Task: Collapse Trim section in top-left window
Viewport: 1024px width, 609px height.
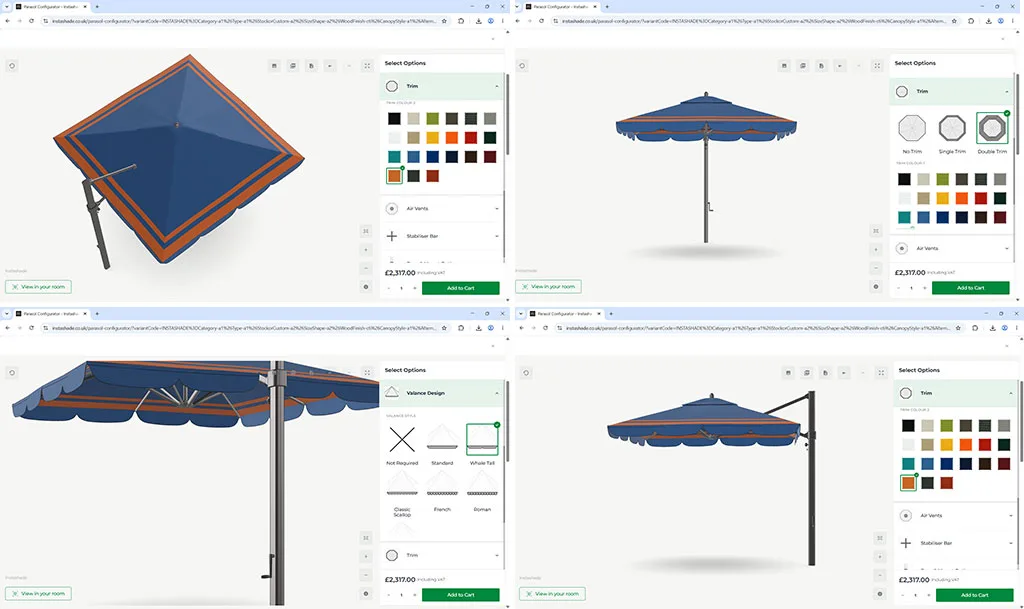Action: pyautogui.click(x=442, y=86)
